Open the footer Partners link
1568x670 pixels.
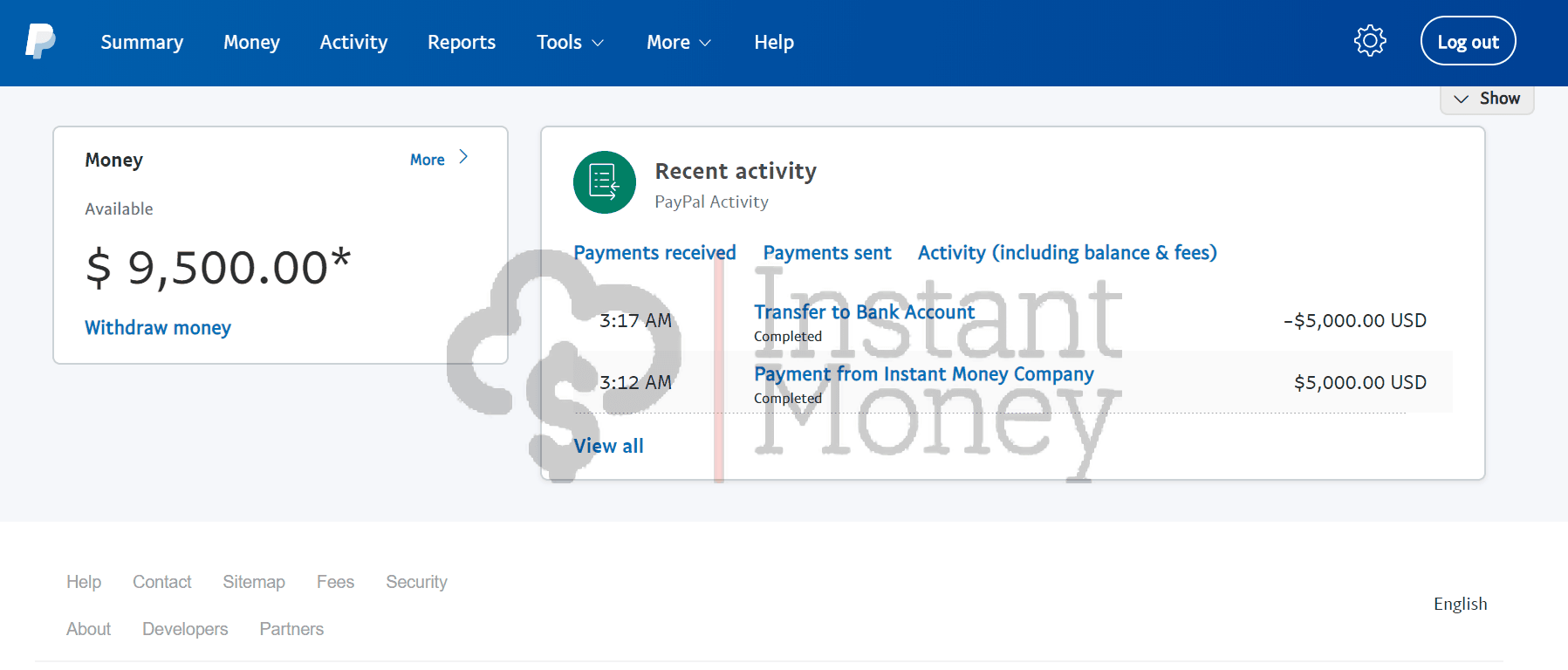[291, 629]
